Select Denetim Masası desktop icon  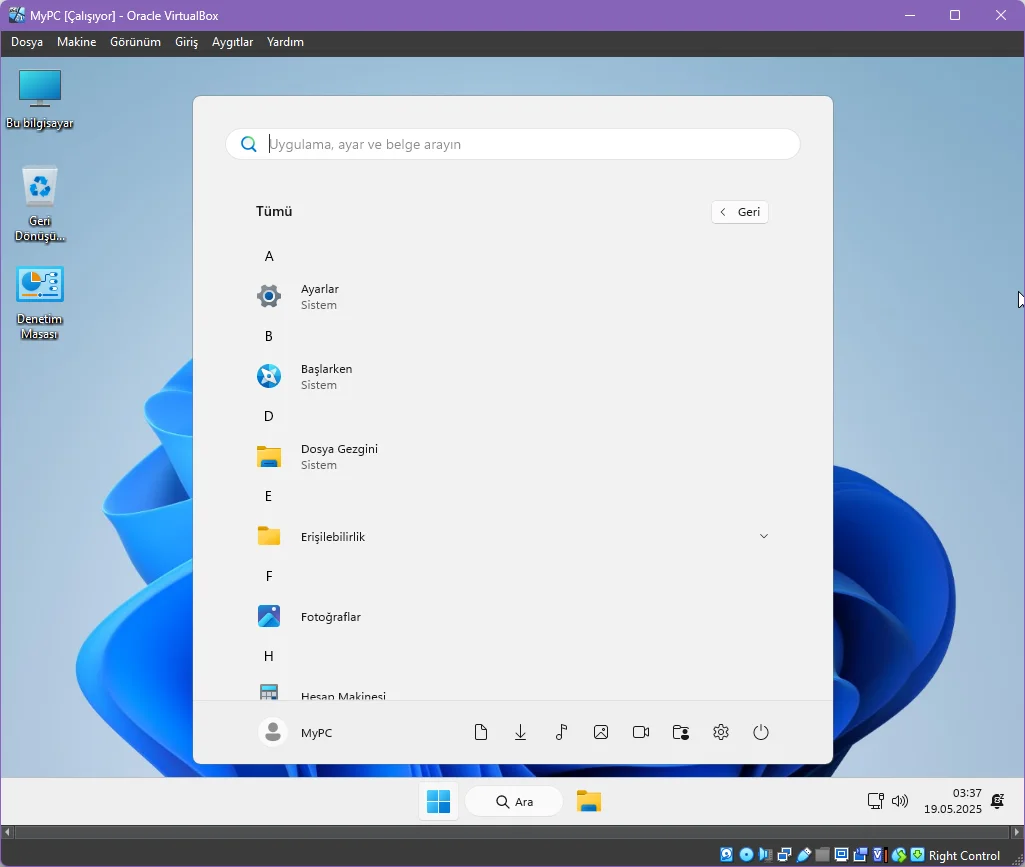(x=39, y=303)
